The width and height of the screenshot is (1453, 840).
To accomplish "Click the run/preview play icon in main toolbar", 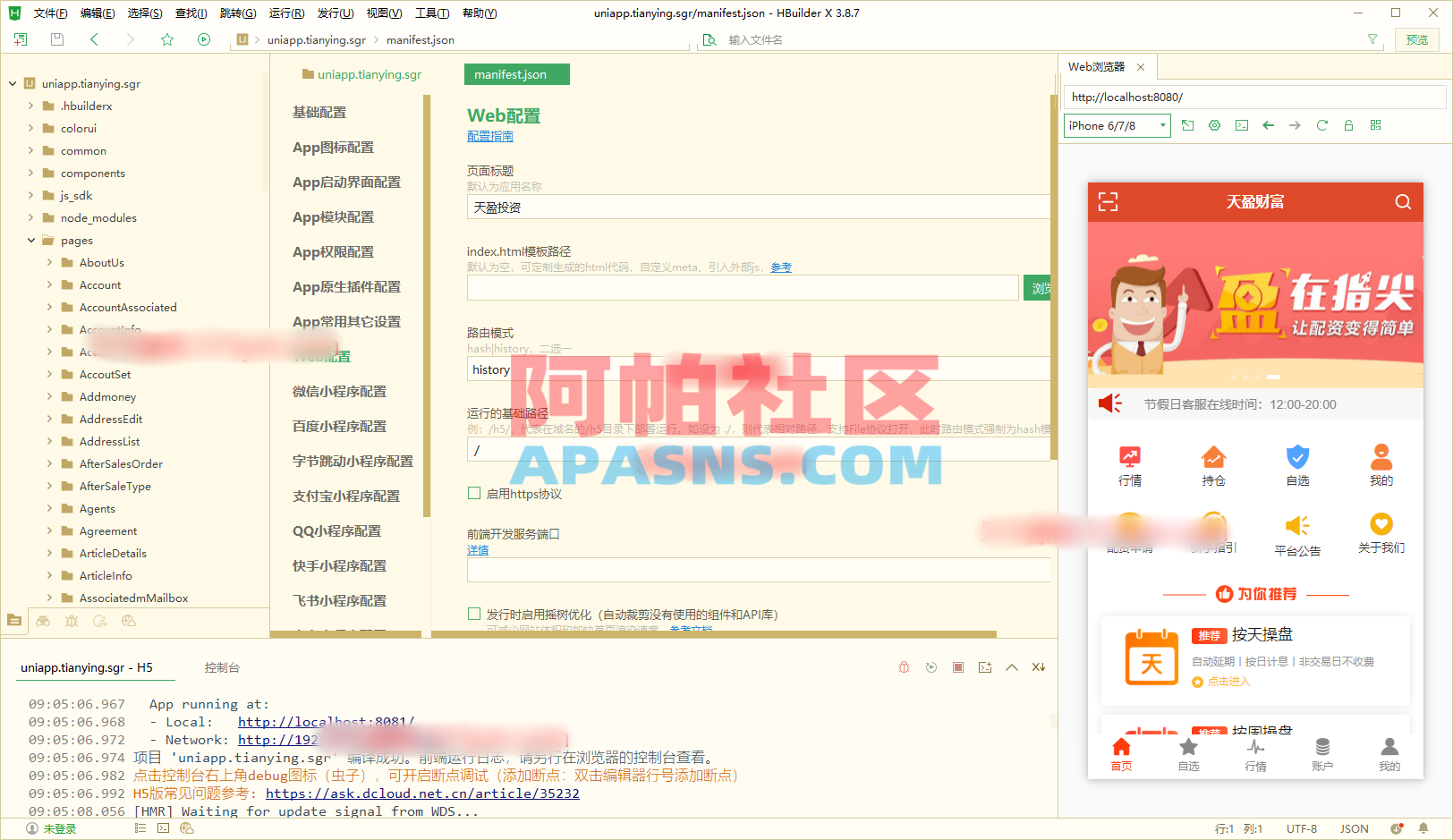I will (204, 39).
